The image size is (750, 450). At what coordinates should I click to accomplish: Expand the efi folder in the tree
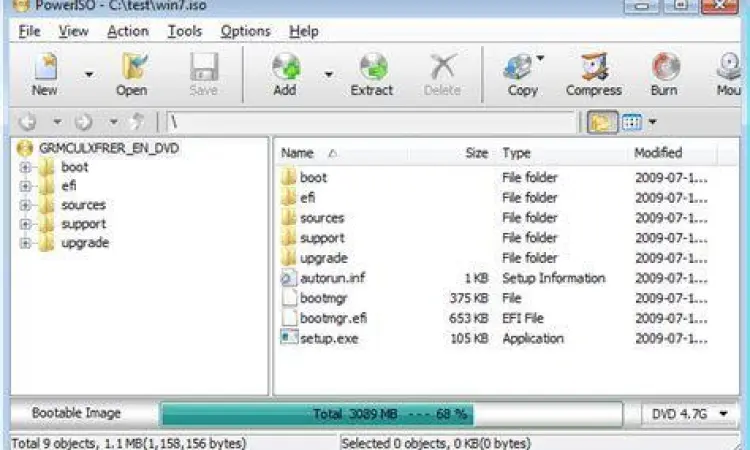[25, 186]
